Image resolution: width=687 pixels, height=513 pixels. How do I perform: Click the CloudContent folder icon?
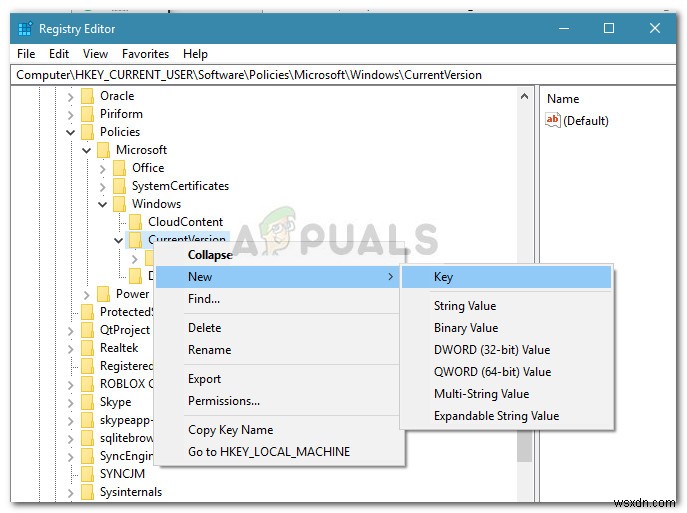coord(136,222)
